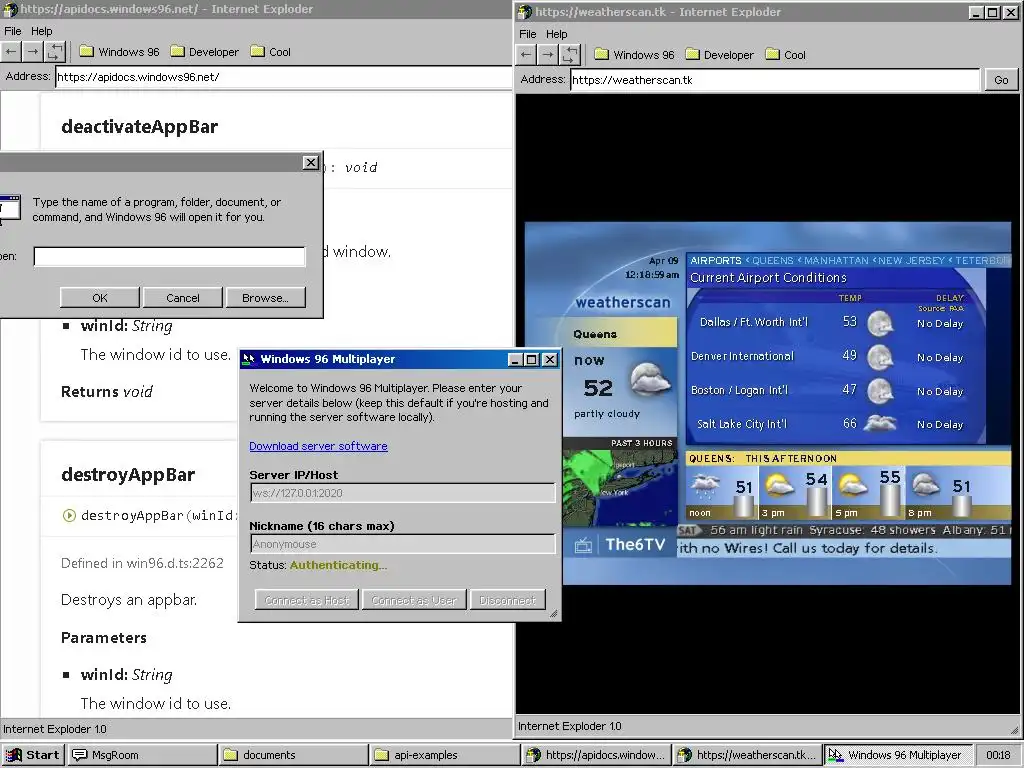Click the destroyAppBar method circle icon

click(x=69, y=515)
